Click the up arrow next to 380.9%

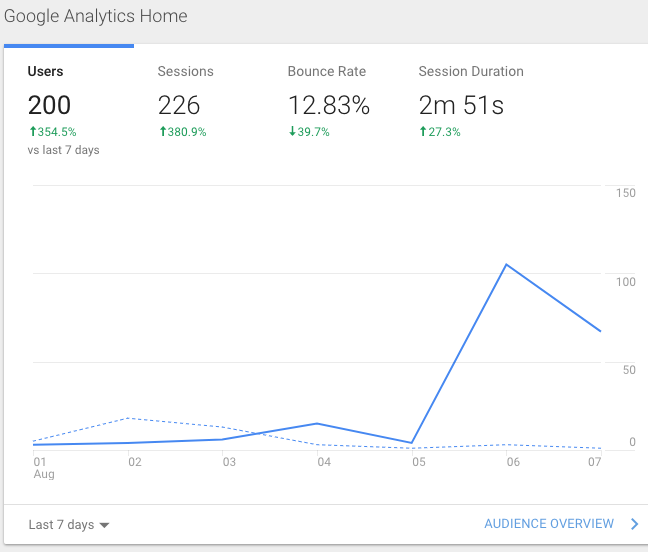click(x=162, y=132)
